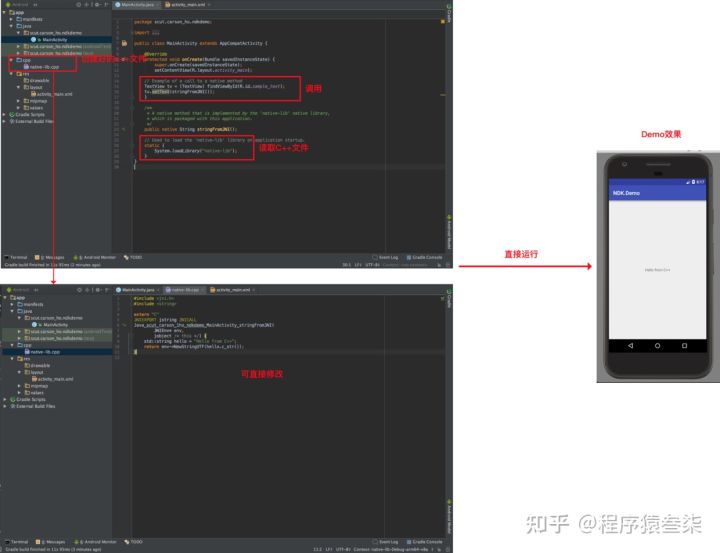Viewport: 720px width, 553px height.
Task: Open the Event Log in bottom IDE
Action: click(x=385, y=542)
